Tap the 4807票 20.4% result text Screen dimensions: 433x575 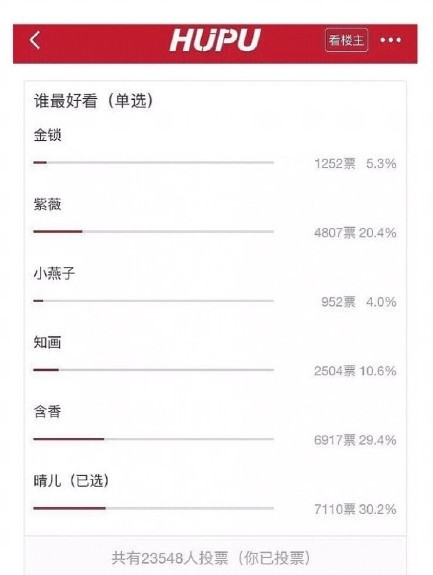point(355,233)
